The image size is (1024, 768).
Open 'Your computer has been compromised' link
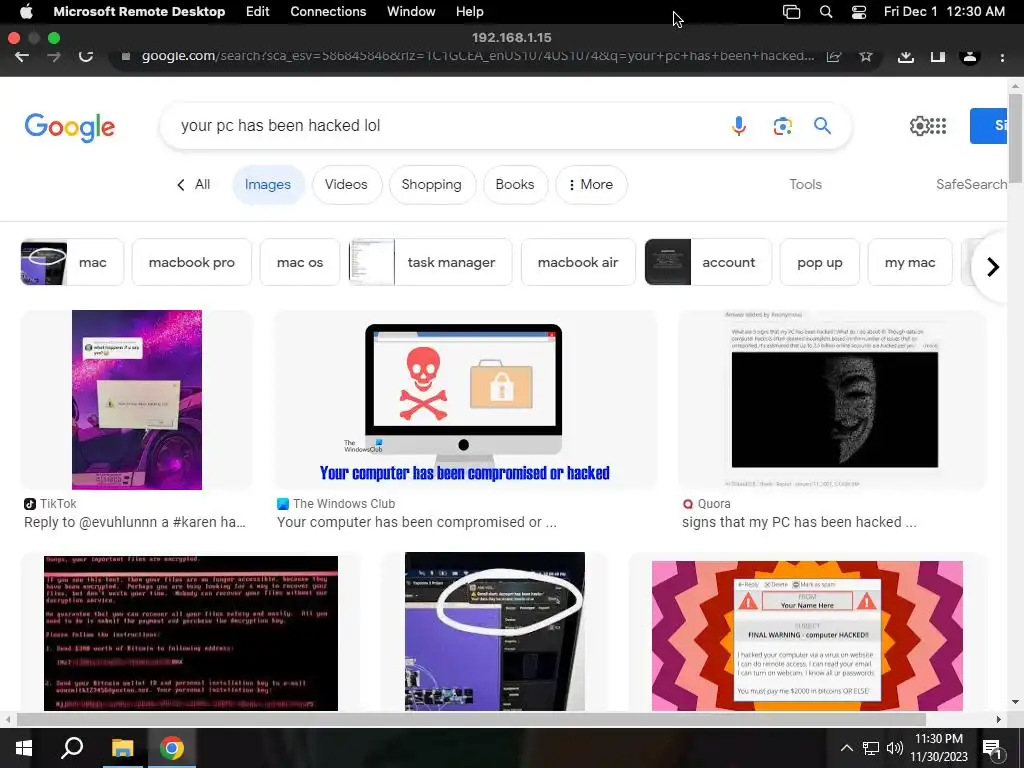pyautogui.click(x=417, y=522)
